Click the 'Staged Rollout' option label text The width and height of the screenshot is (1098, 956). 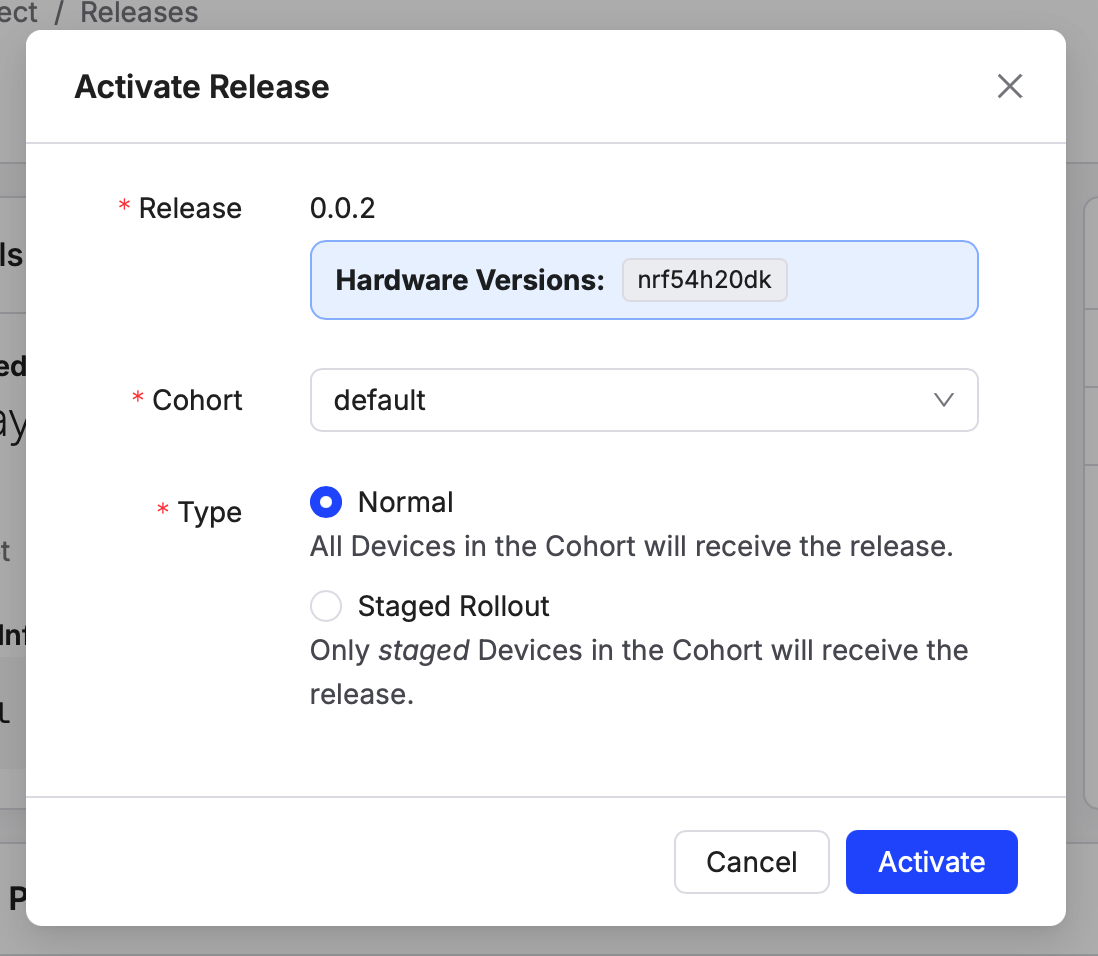point(453,606)
